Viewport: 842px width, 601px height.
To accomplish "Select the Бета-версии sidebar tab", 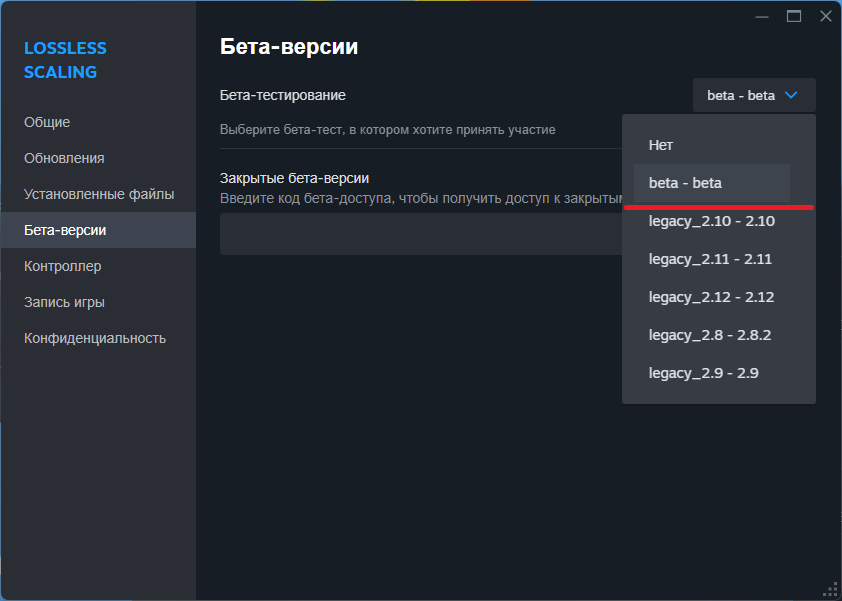I will click(65, 230).
